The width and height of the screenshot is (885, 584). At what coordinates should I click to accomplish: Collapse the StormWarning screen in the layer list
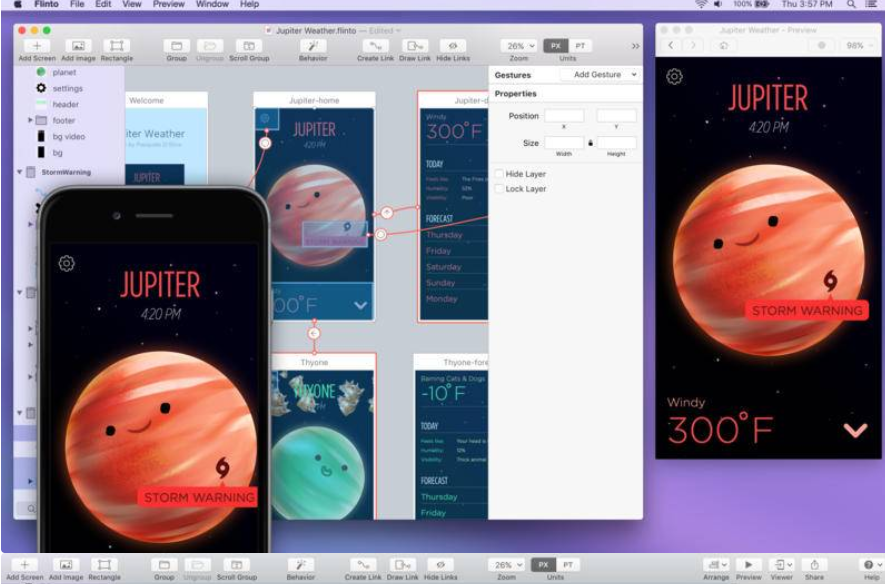[20, 172]
